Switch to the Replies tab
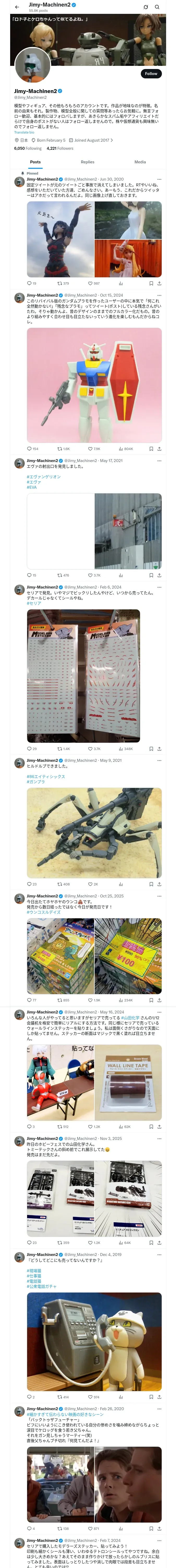The image size is (176, 1568). click(x=87, y=162)
